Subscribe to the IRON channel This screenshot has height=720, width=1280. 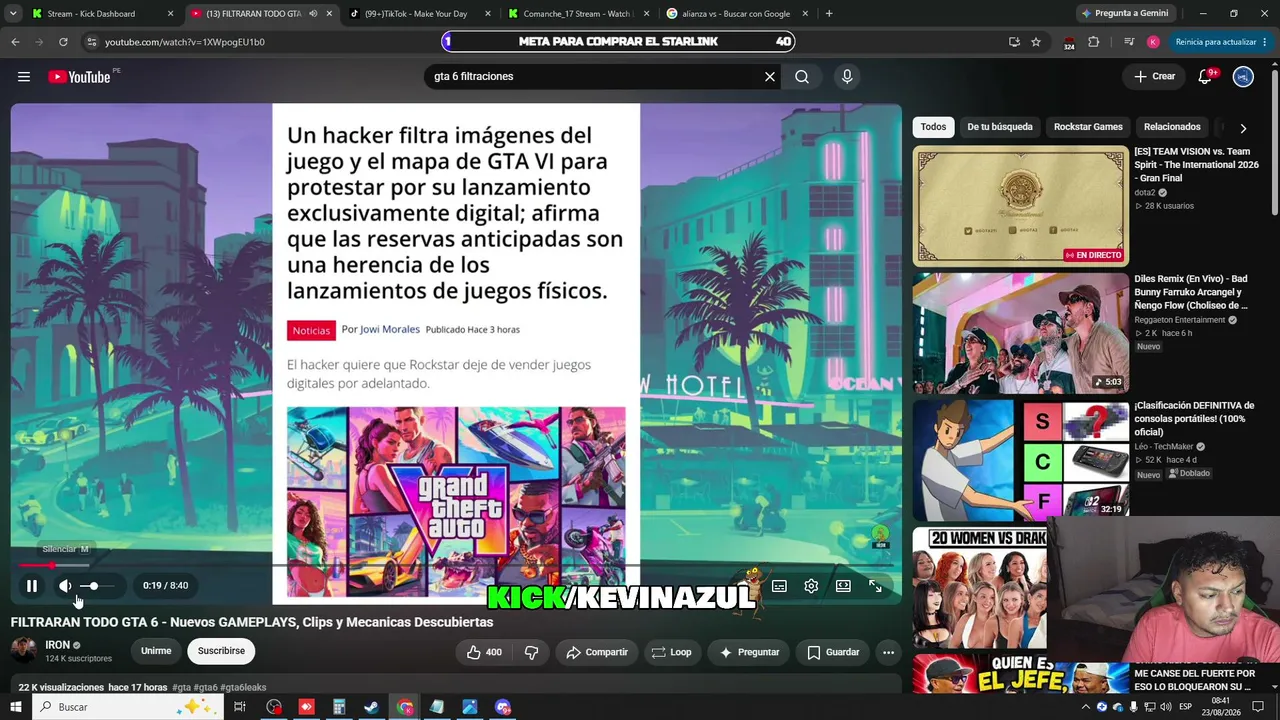(x=221, y=651)
